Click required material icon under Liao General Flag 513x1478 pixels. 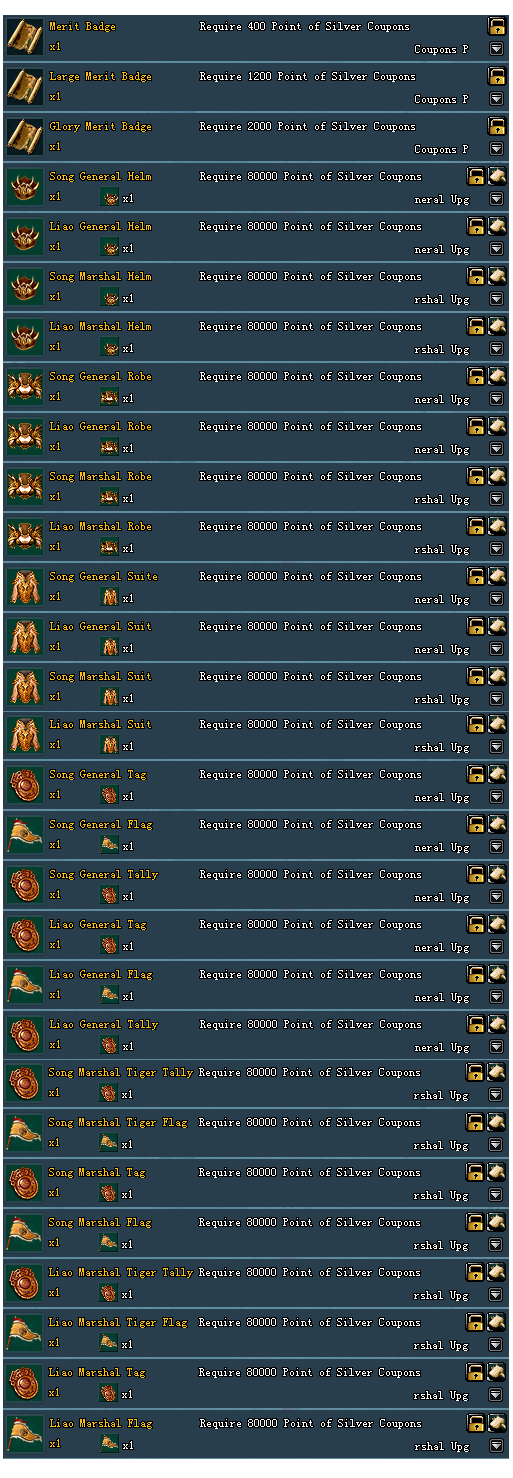pyautogui.click(x=110, y=995)
